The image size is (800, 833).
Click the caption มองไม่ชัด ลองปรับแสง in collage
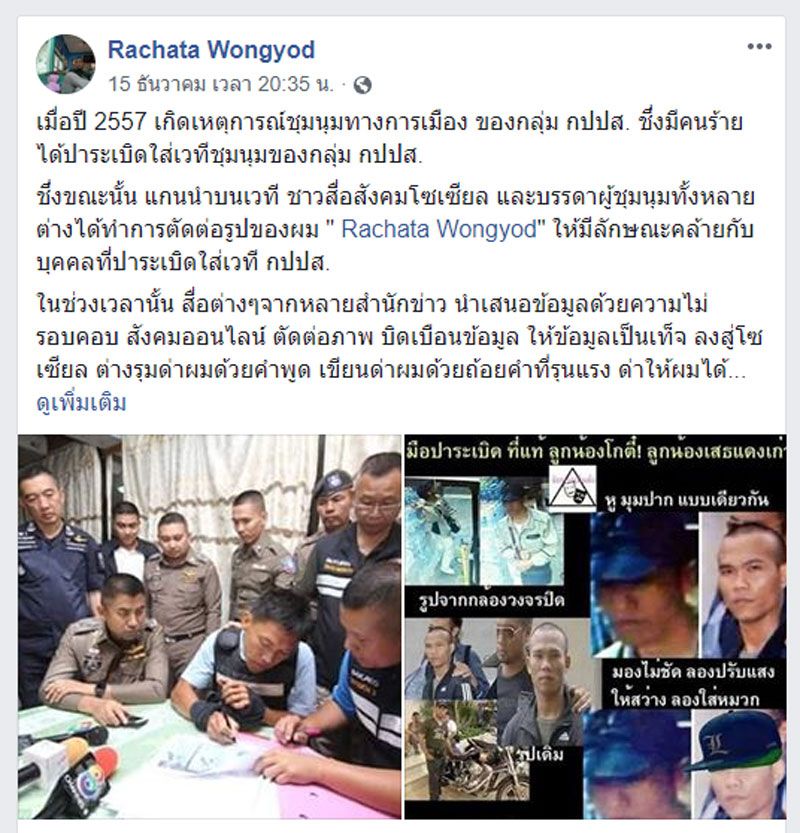point(692,673)
